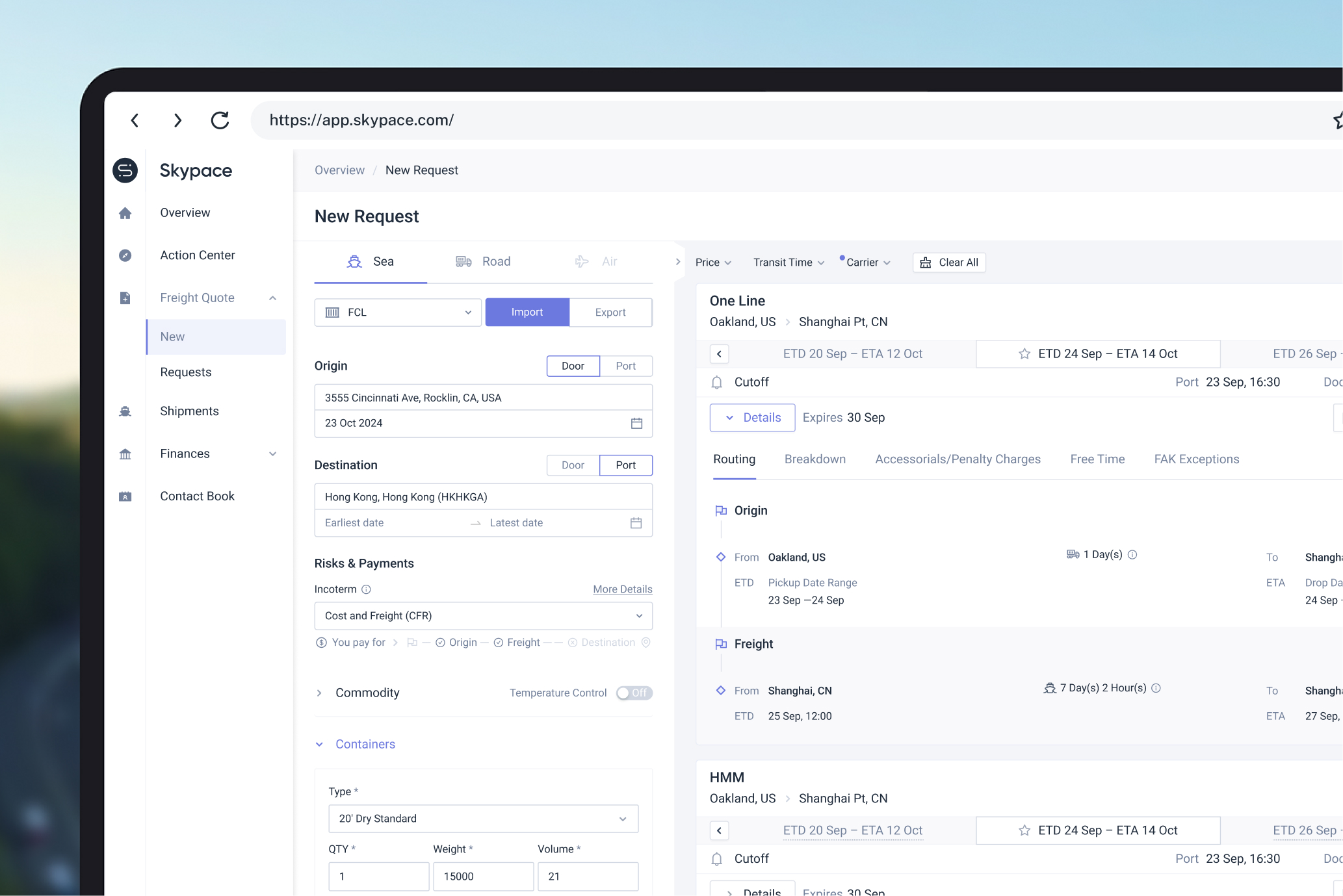
Task: Click the Shipments ship icon in sidebar
Action: click(125, 411)
